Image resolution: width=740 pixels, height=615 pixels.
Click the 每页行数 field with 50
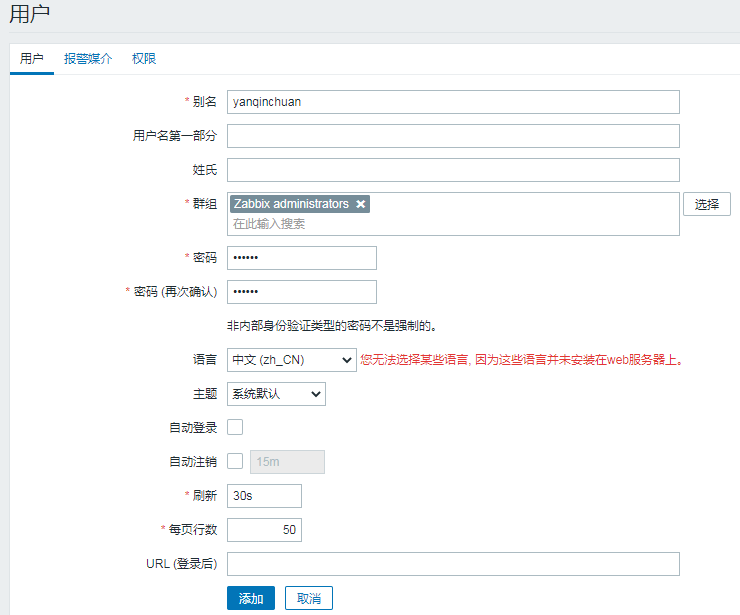pos(264,530)
